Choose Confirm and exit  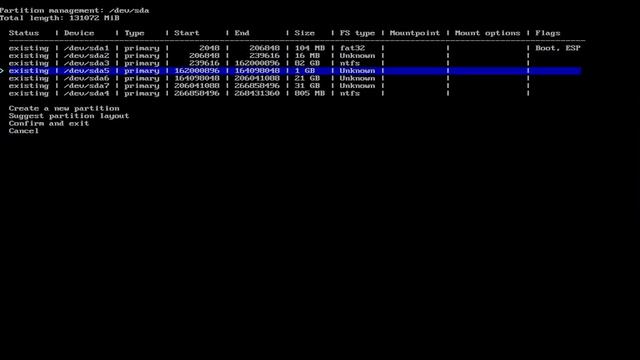(x=49, y=123)
